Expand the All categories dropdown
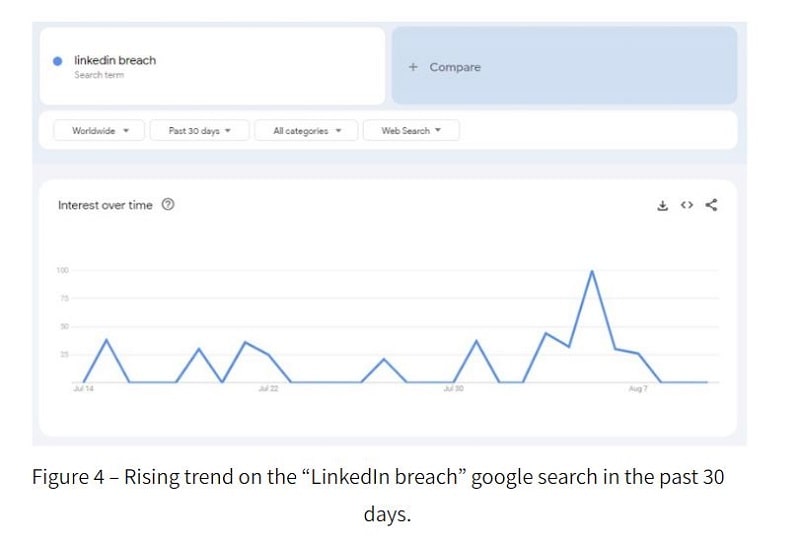Screen dimensions: 800x541 coord(306,131)
